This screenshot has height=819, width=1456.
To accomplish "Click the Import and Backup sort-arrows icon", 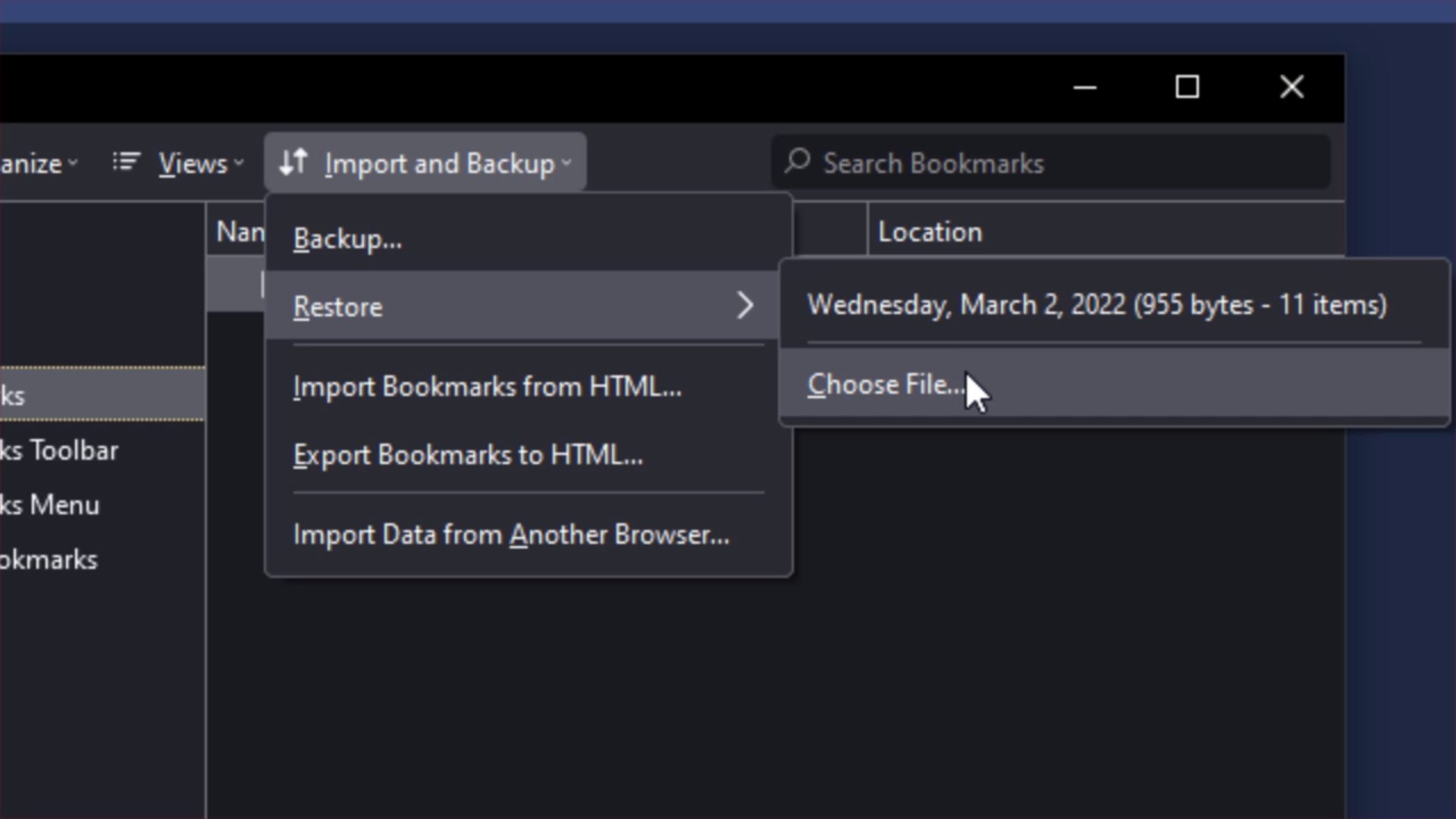I will 293,162.
